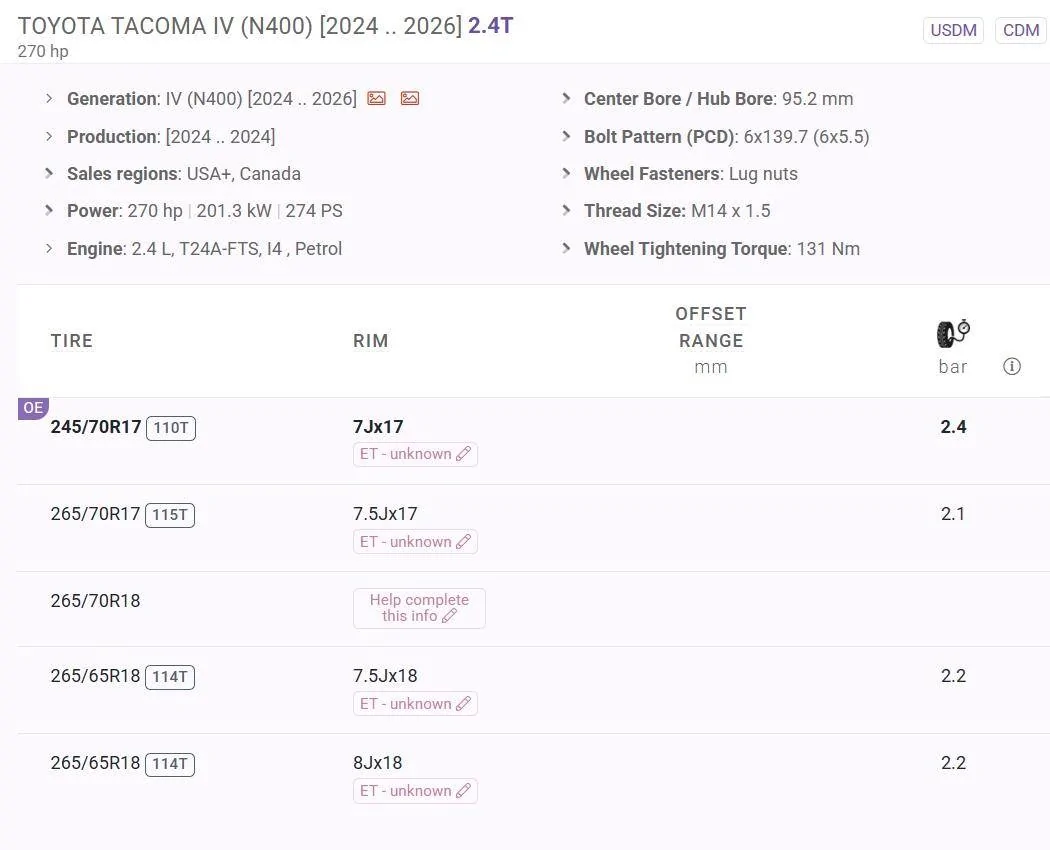This screenshot has height=850, width=1050.
Task: Click Help complete this info button
Action: point(419,608)
